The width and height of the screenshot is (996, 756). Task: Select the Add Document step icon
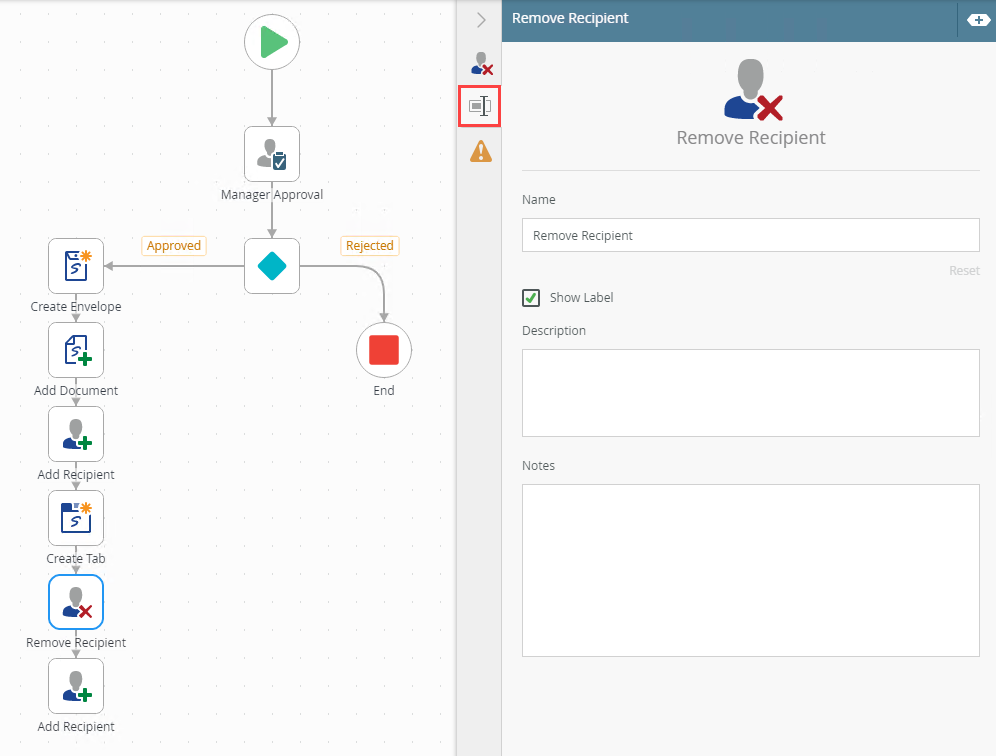coord(76,350)
